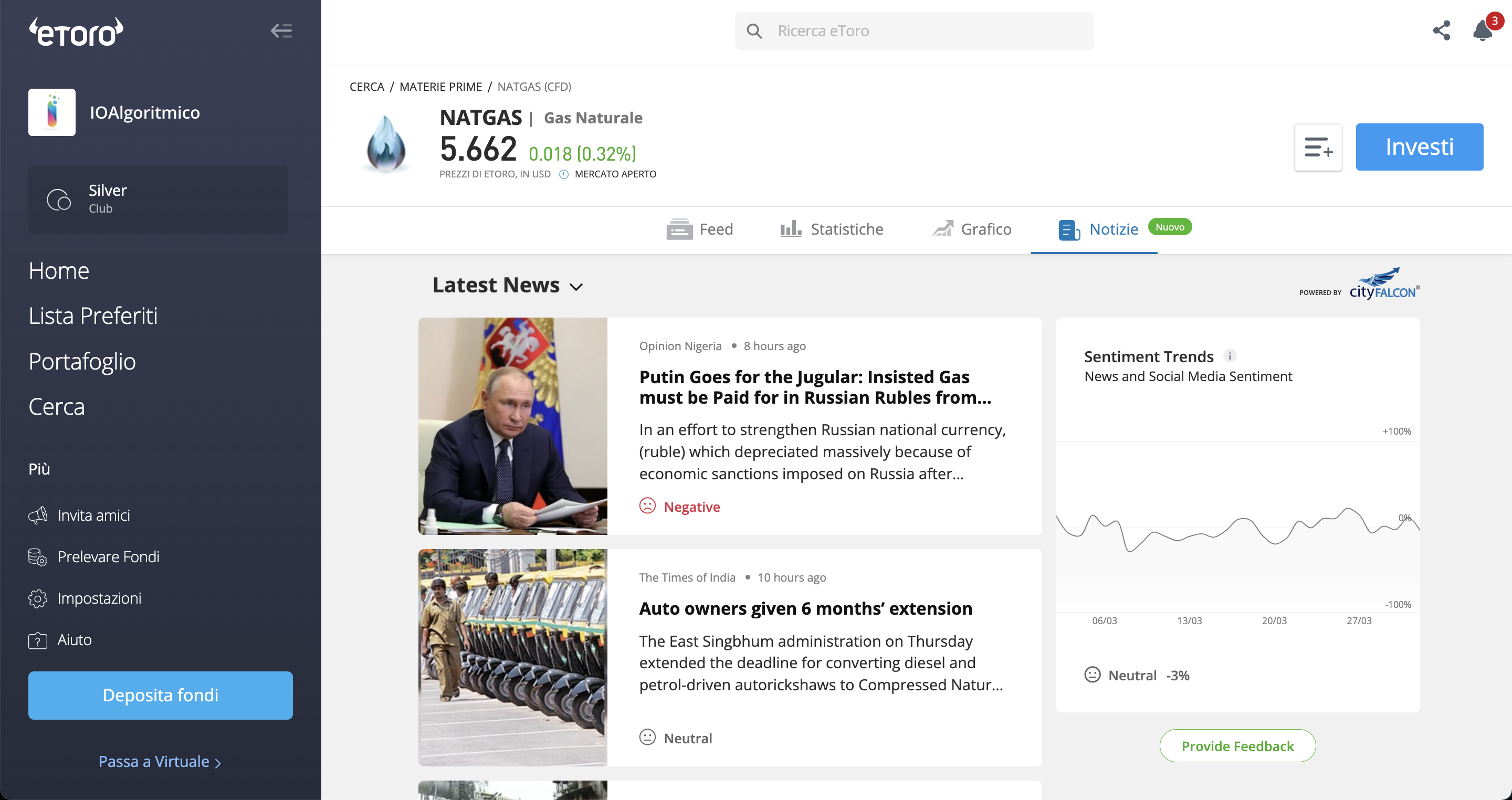Image resolution: width=1512 pixels, height=800 pixels.
Task: Click Provide Feedback button
Action: coord(1237,745)
